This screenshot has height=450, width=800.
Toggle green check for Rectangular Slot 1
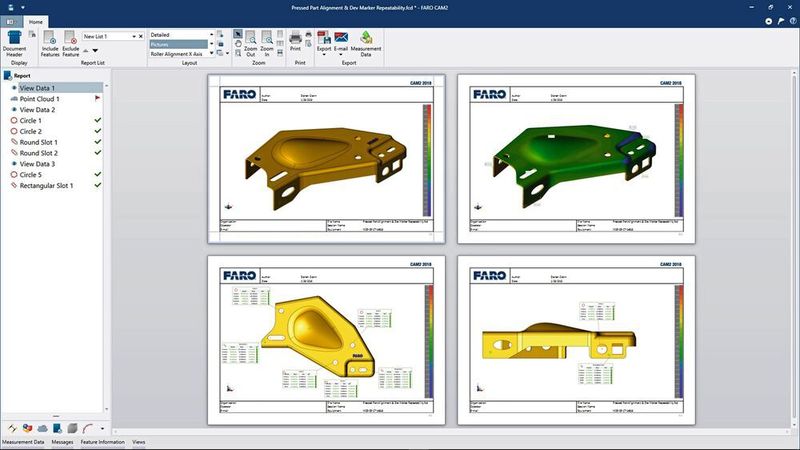tap(97, 185)
